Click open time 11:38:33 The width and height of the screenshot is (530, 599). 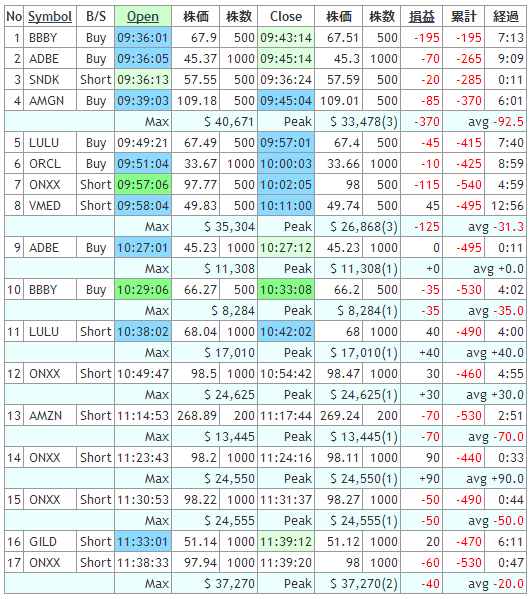pos(143,563)
